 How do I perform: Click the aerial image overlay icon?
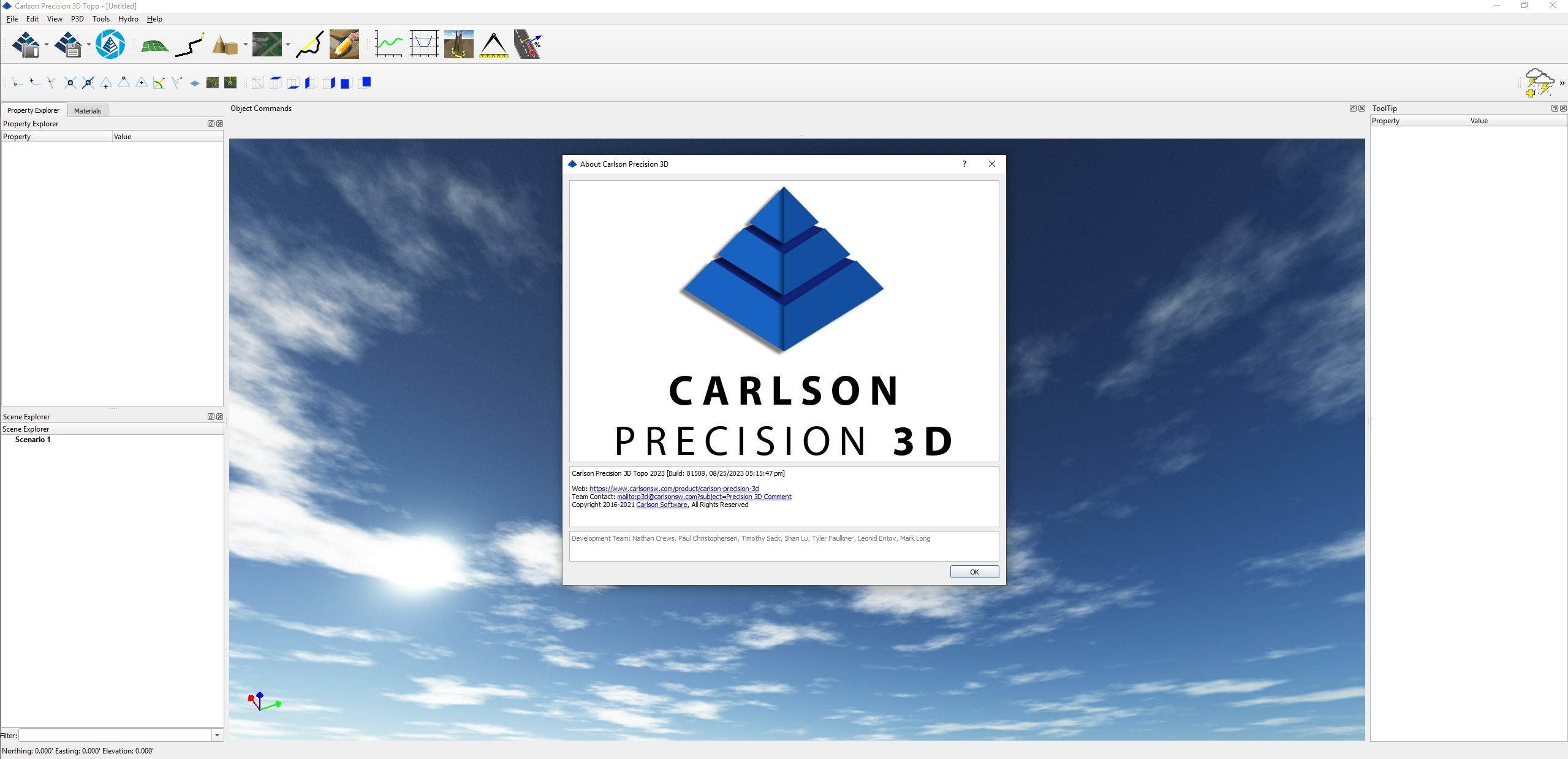[x=267, y=44]
